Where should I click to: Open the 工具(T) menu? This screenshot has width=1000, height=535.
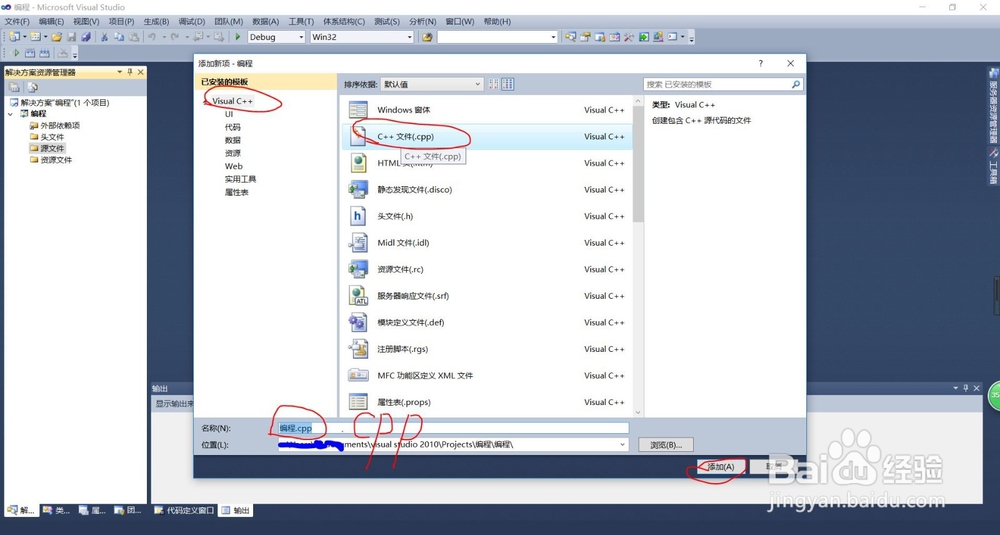301,21
